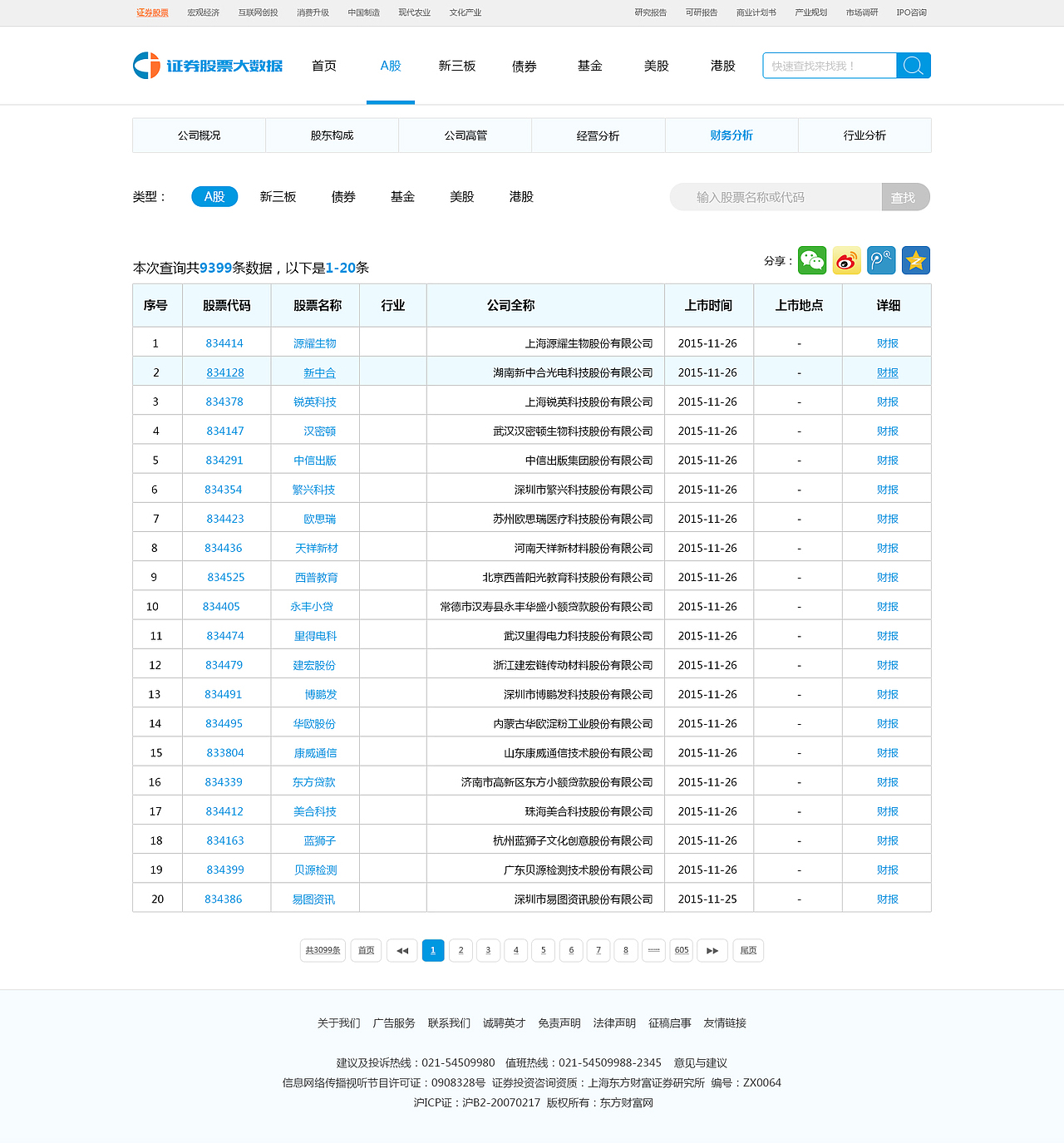Jump to page 605
This screenshot has height=1143, width=1064.
pyautogui.click(x=682, y=950)
